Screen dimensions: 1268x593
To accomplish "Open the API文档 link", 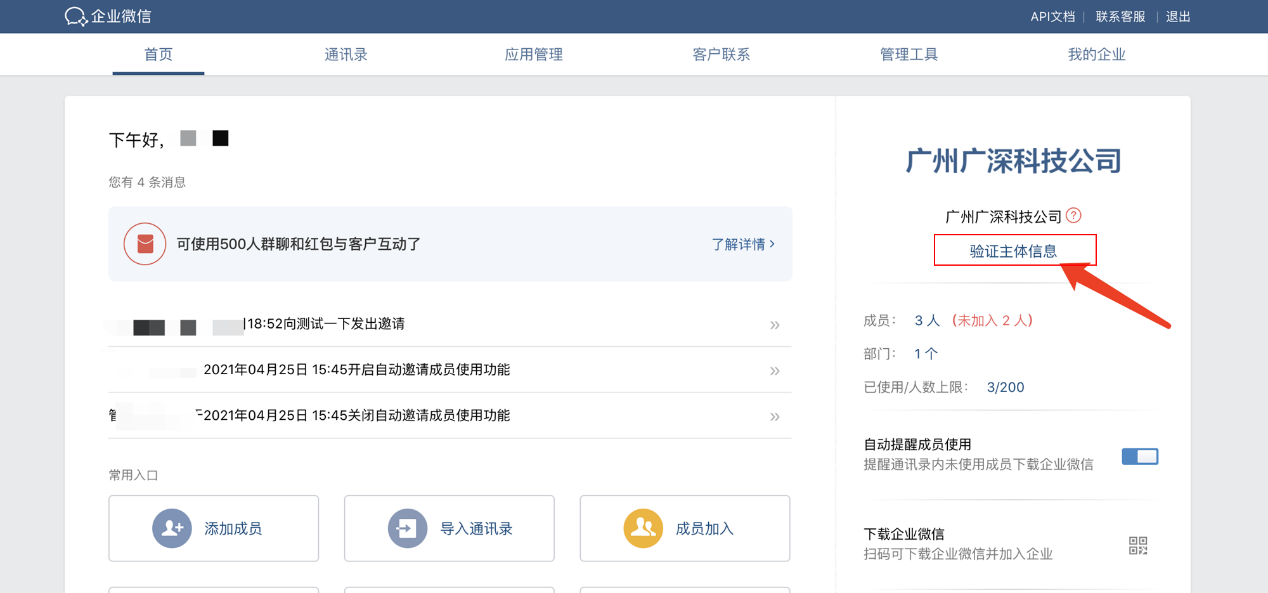I will (1053, 17).
